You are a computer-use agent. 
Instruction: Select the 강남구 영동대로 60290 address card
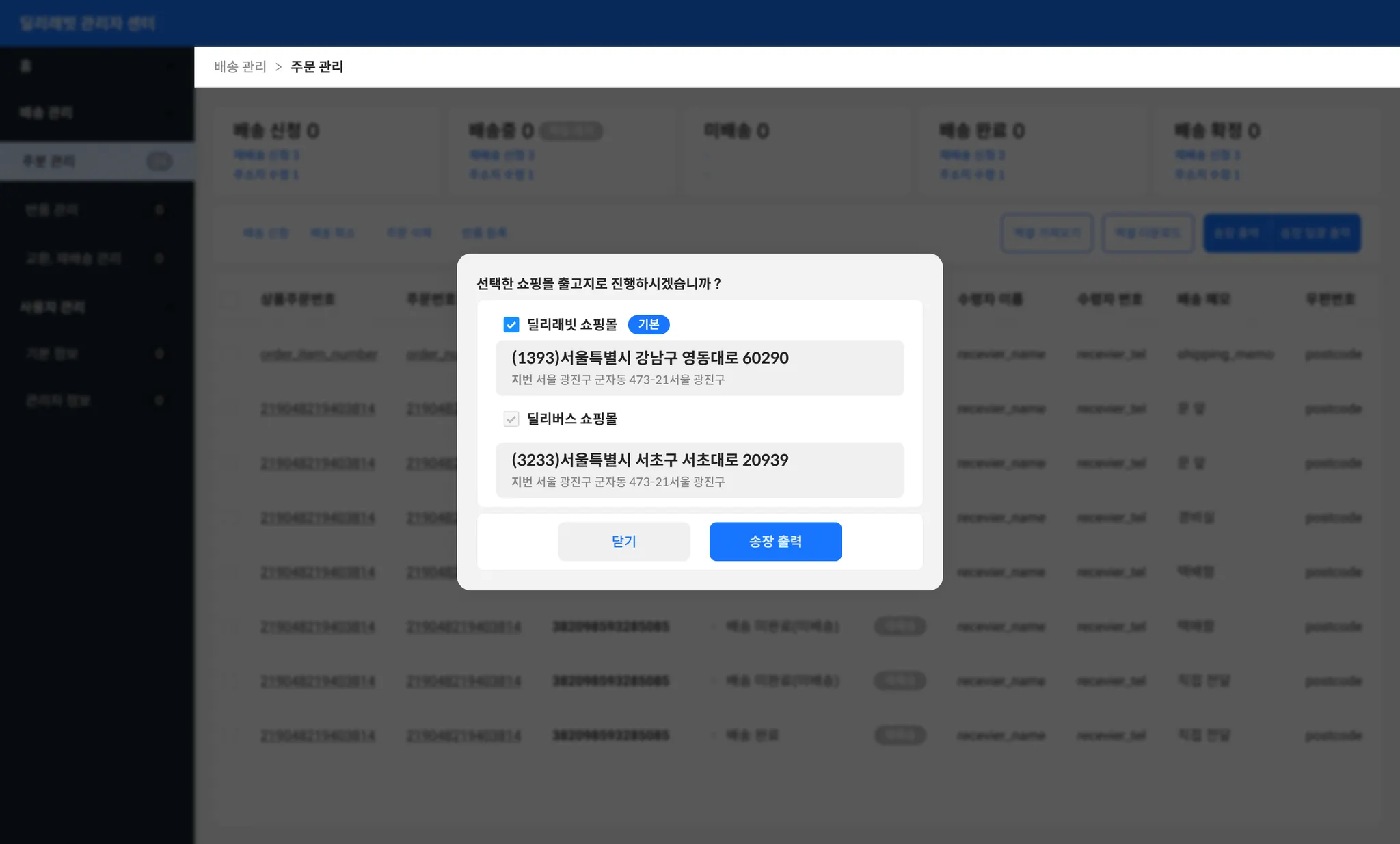click(699, 368)
